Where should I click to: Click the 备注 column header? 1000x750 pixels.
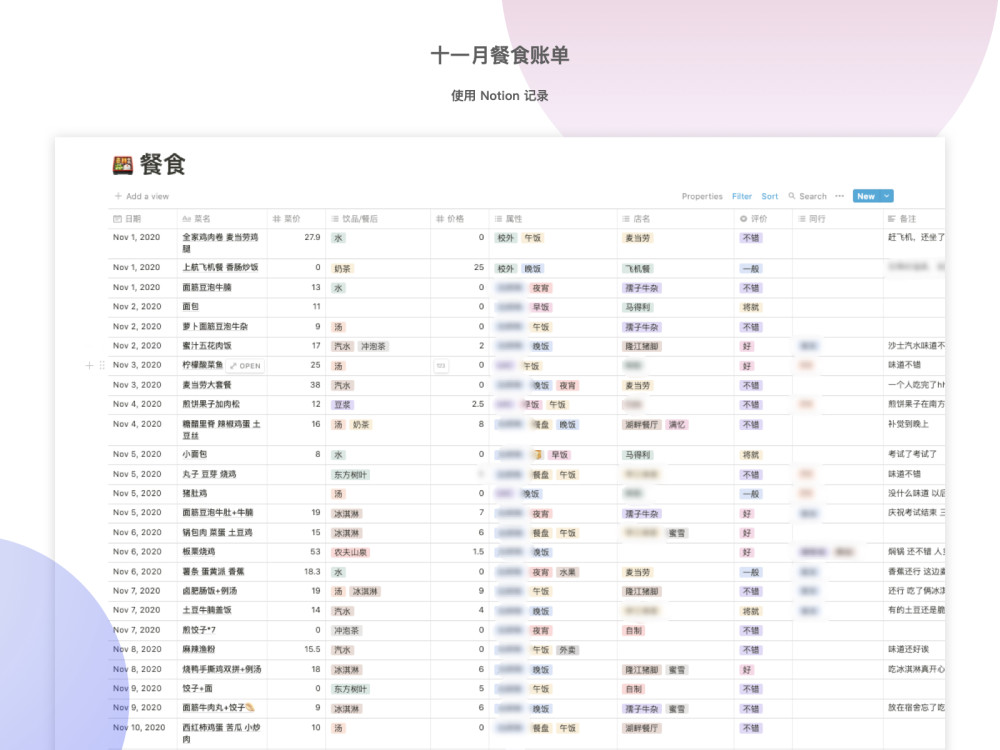point(915,219)
